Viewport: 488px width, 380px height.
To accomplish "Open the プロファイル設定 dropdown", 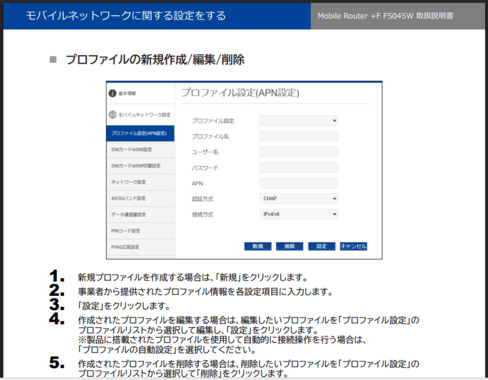I will [x=299, y=120].
